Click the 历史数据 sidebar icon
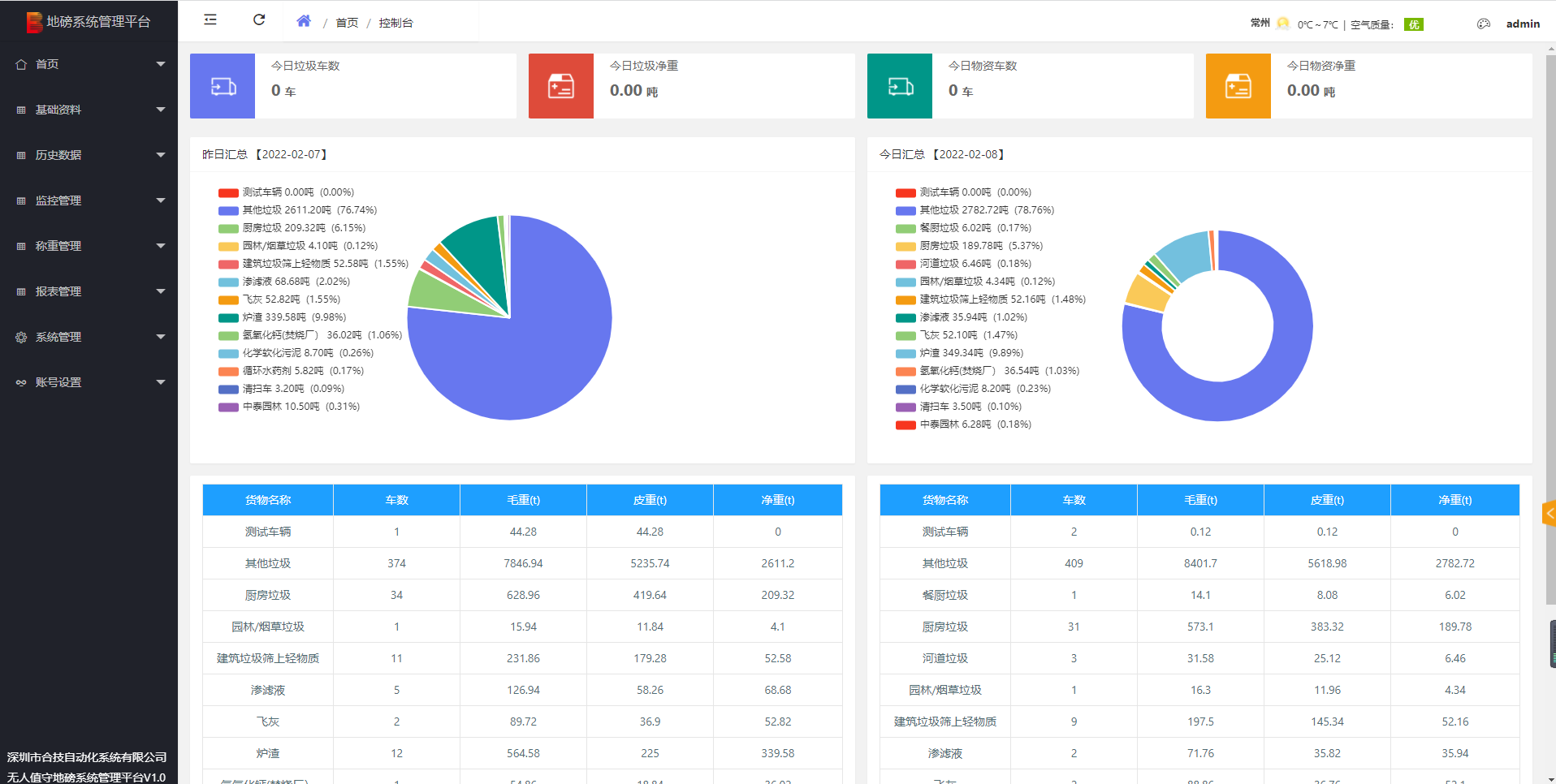 (21, 155)
